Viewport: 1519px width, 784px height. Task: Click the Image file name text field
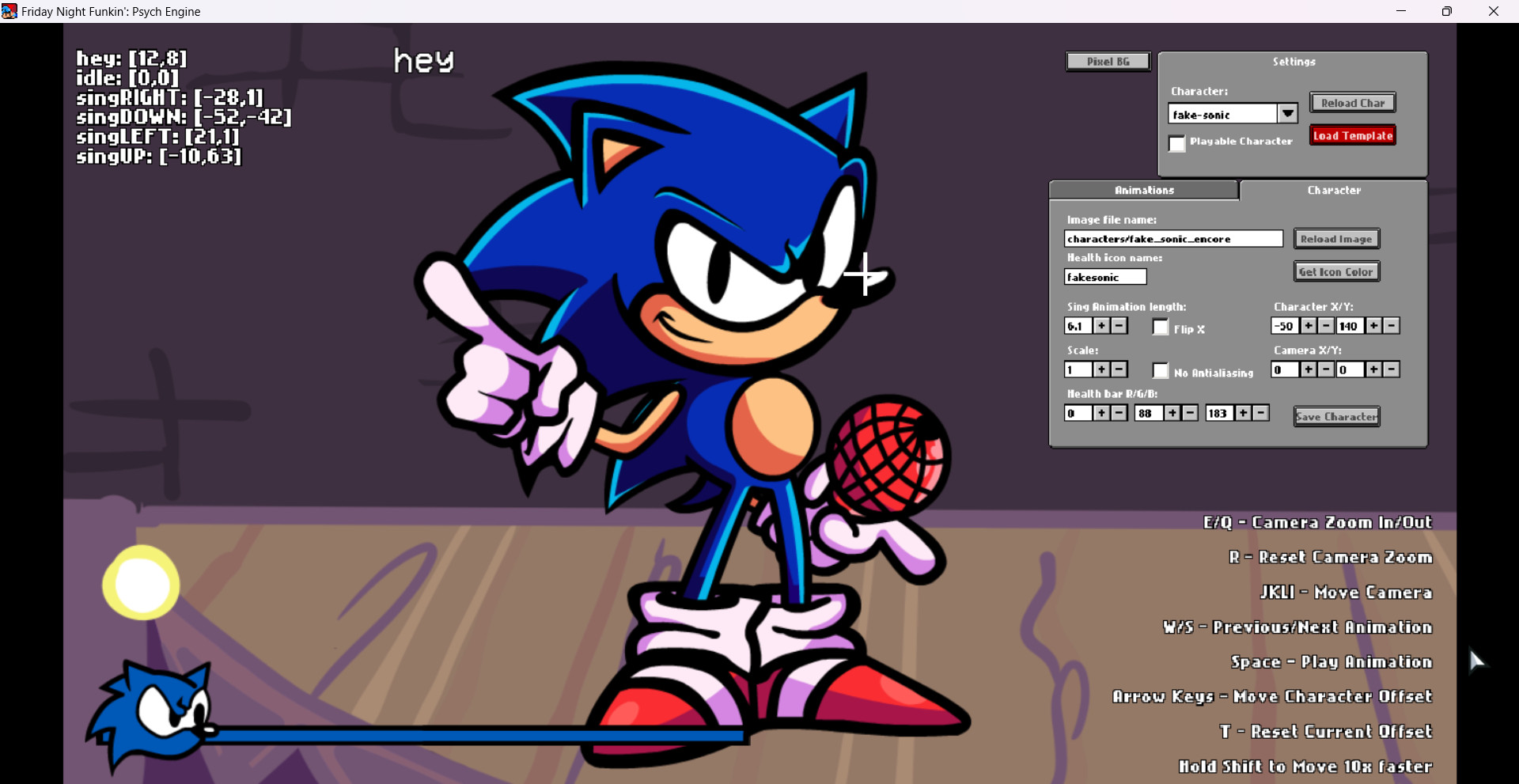tap(1173, 238)
